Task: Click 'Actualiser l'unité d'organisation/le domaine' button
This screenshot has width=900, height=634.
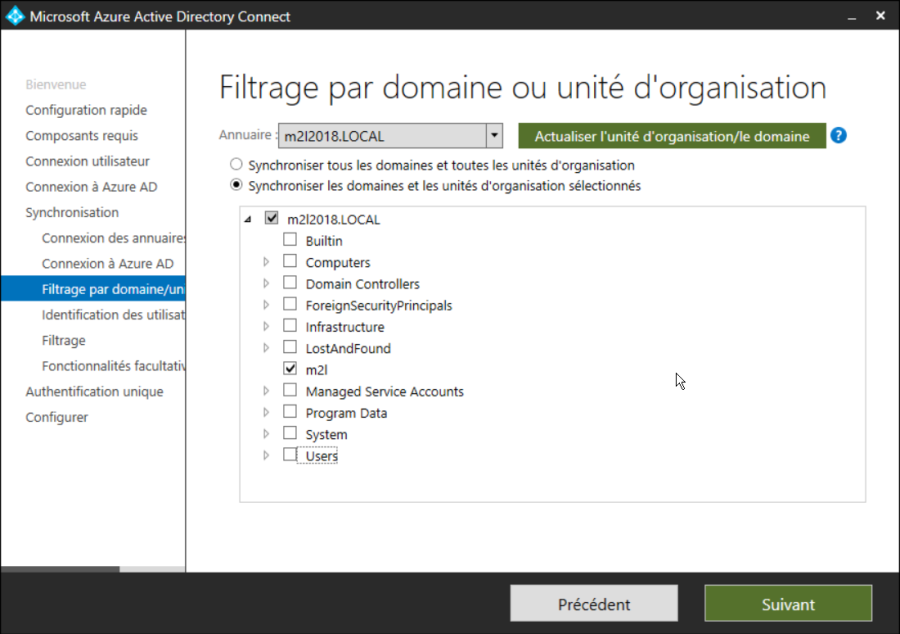Action: click(x=672, y=136)
